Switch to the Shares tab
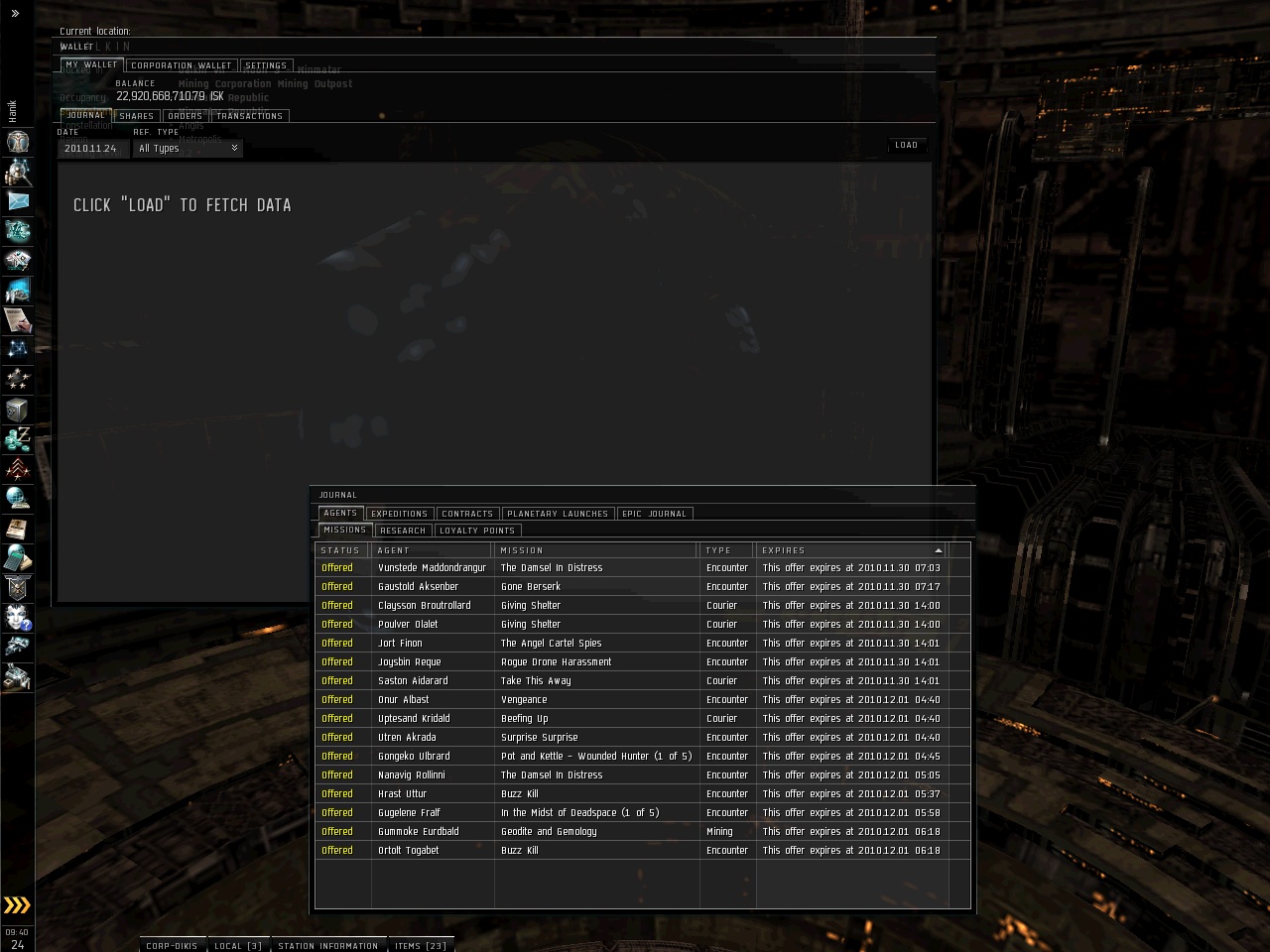Viewport: 1270px width, 952px height. (137, 116)
